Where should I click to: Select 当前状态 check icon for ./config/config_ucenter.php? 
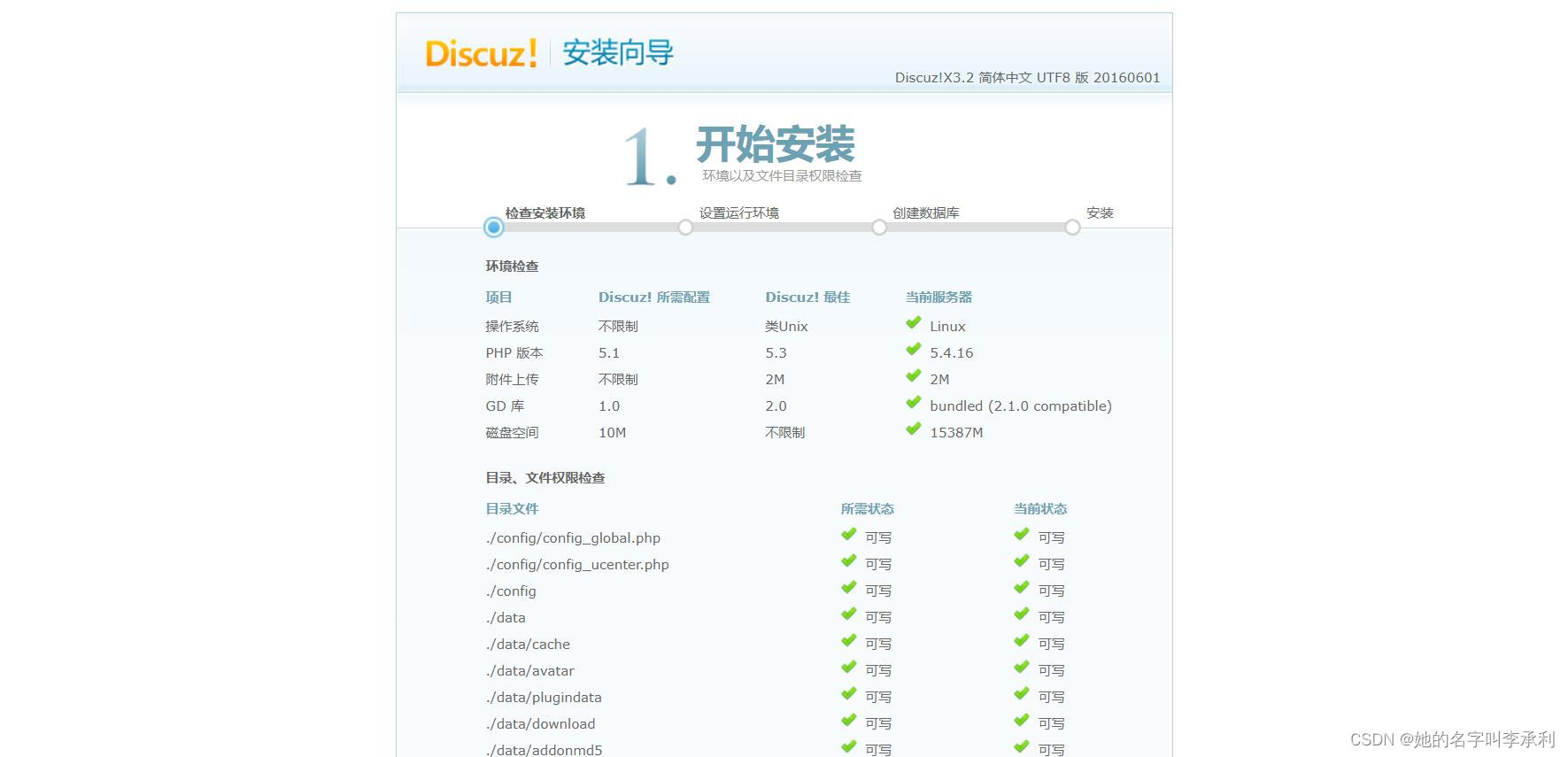tap(1022, 561)
